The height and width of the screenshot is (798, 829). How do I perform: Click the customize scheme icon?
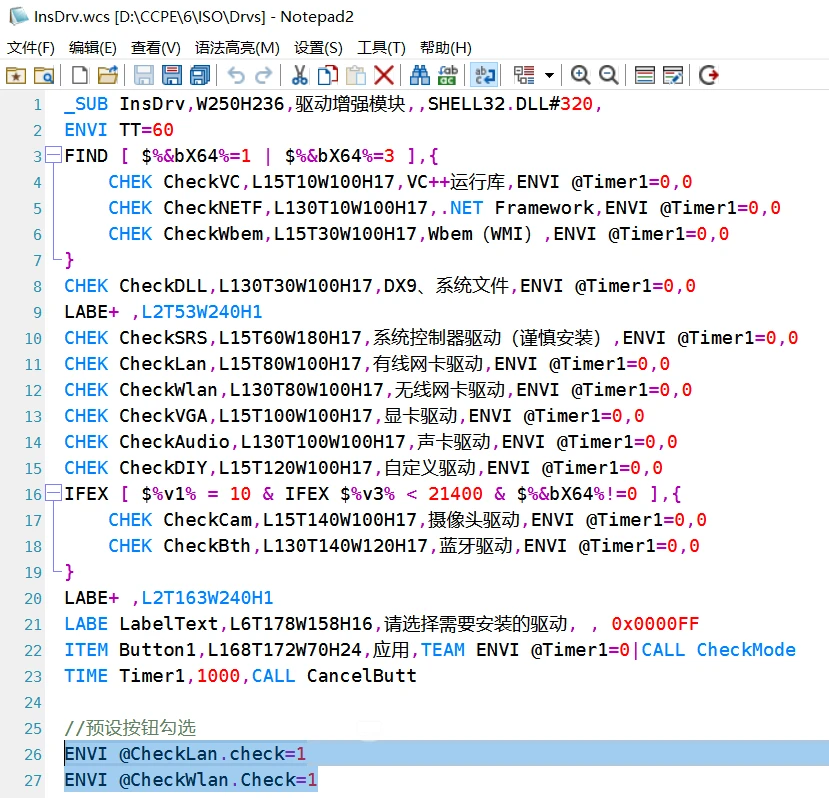pyautogui.click(x=673, y=76)
